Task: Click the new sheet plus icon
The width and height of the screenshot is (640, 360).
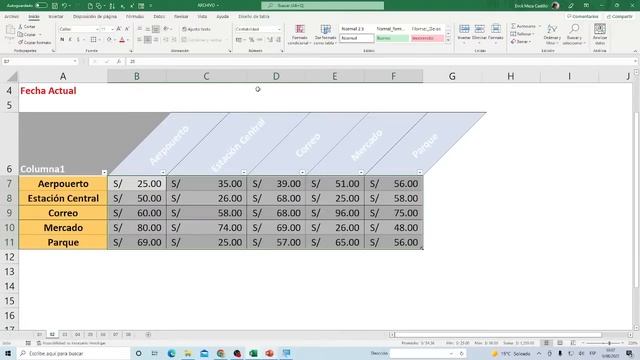Action: click(x=148, y=335)
